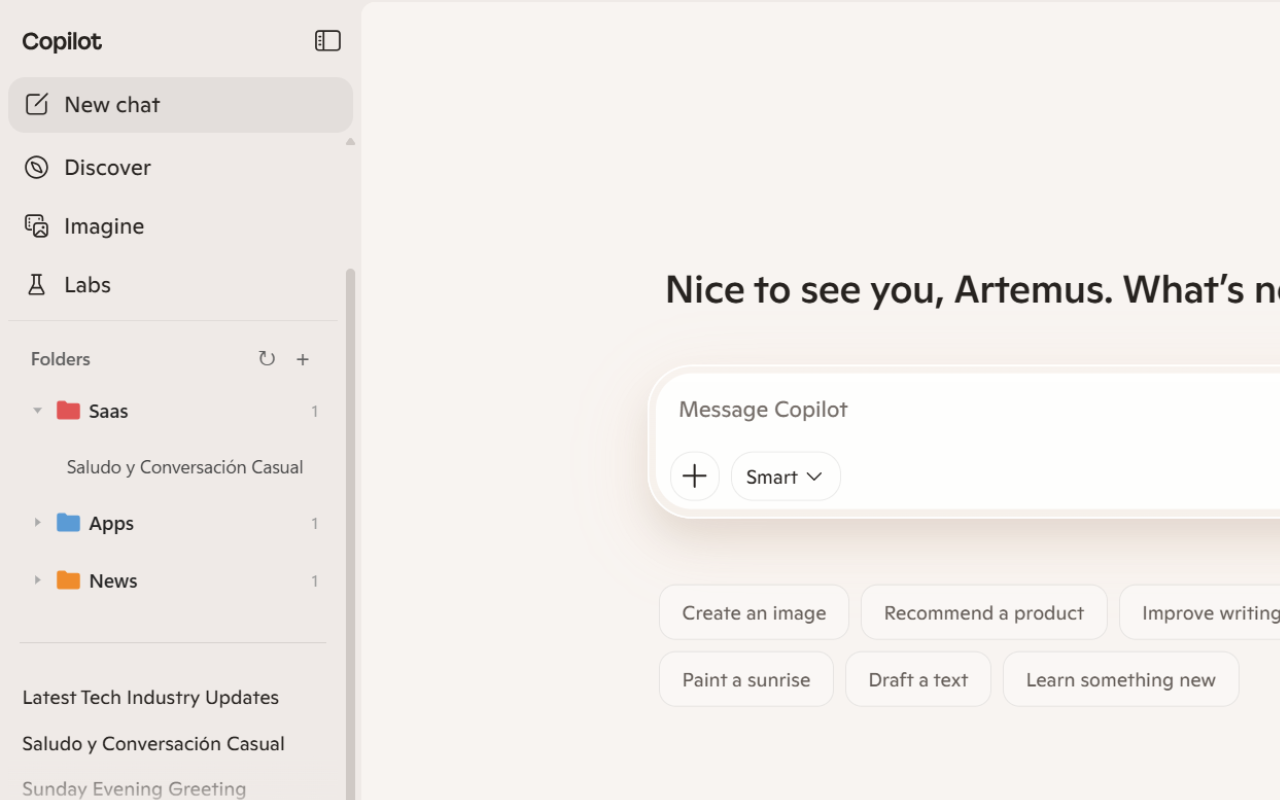The image size is (1280, 800).
Task: Open the Latest Tech Industry Updates chat
Action: 151,697
